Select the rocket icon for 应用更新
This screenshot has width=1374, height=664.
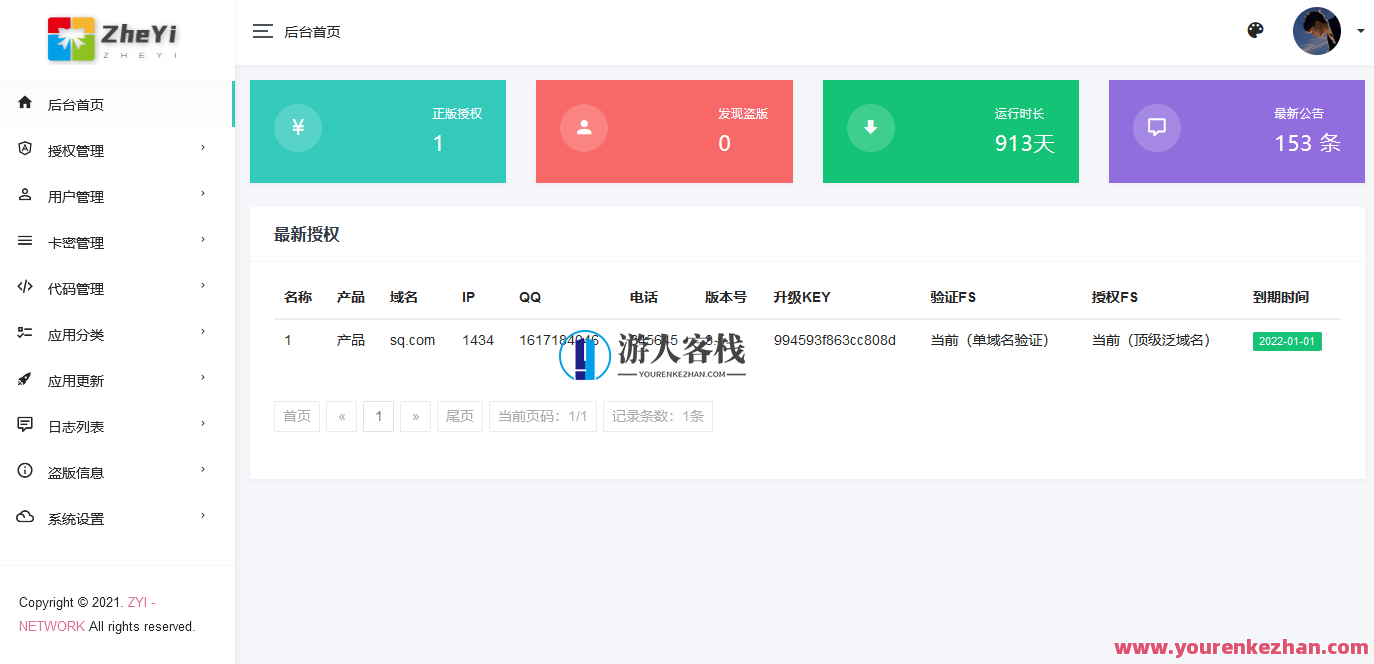(x=24, y=379)
